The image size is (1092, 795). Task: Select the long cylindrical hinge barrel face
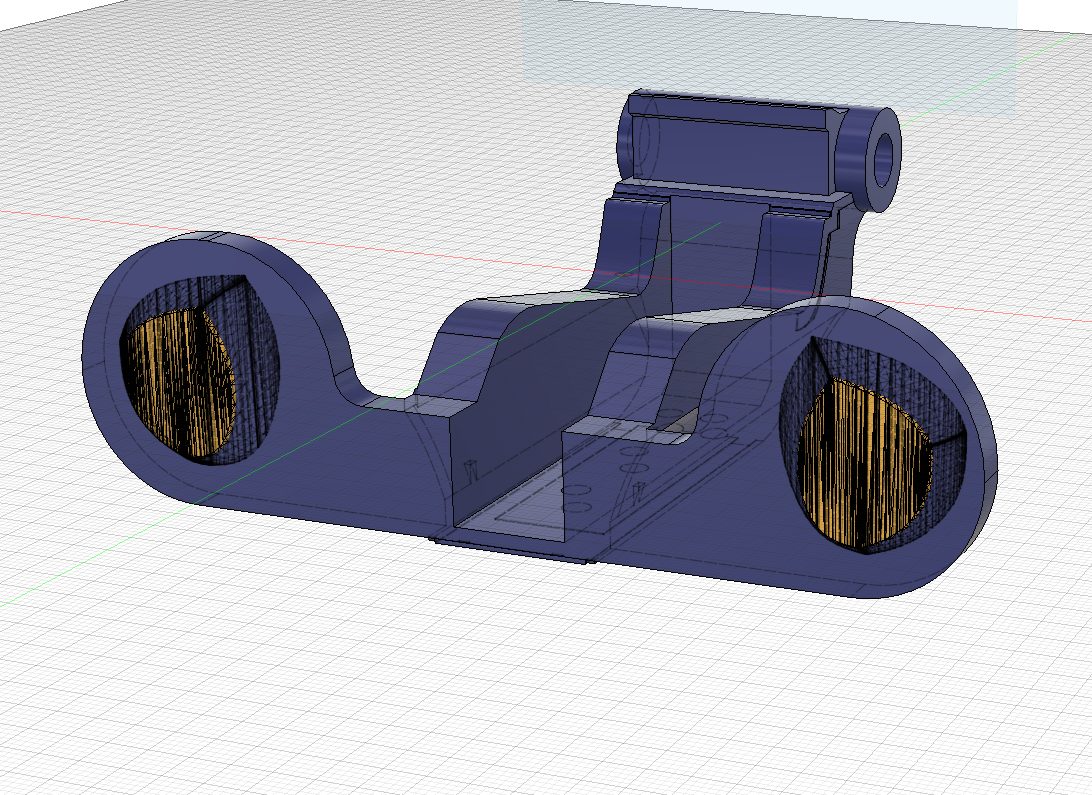pyautogui.click(x=738, y=147)
